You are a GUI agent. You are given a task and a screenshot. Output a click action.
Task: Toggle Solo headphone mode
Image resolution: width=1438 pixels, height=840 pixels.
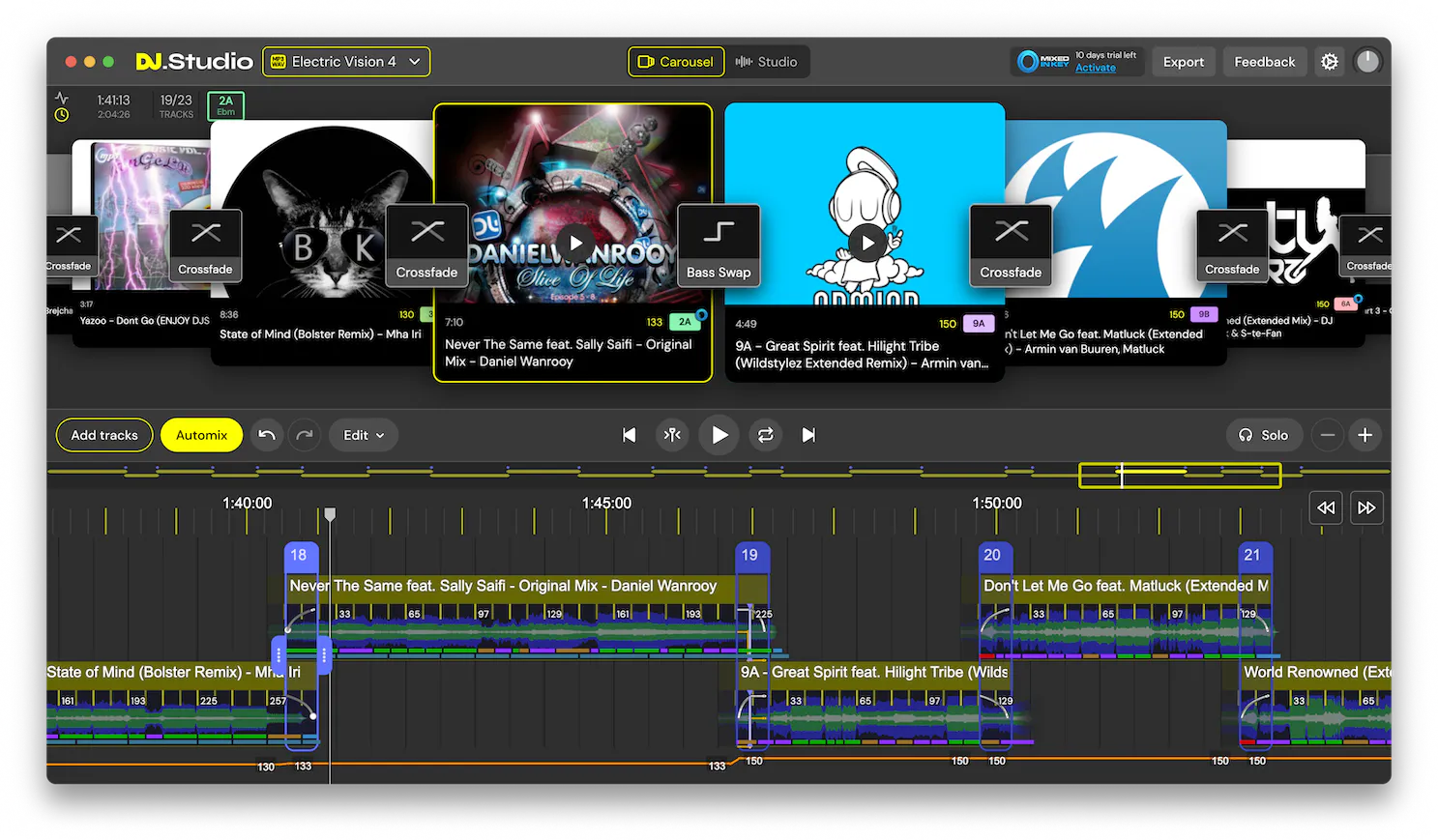tap(1263, 435)
